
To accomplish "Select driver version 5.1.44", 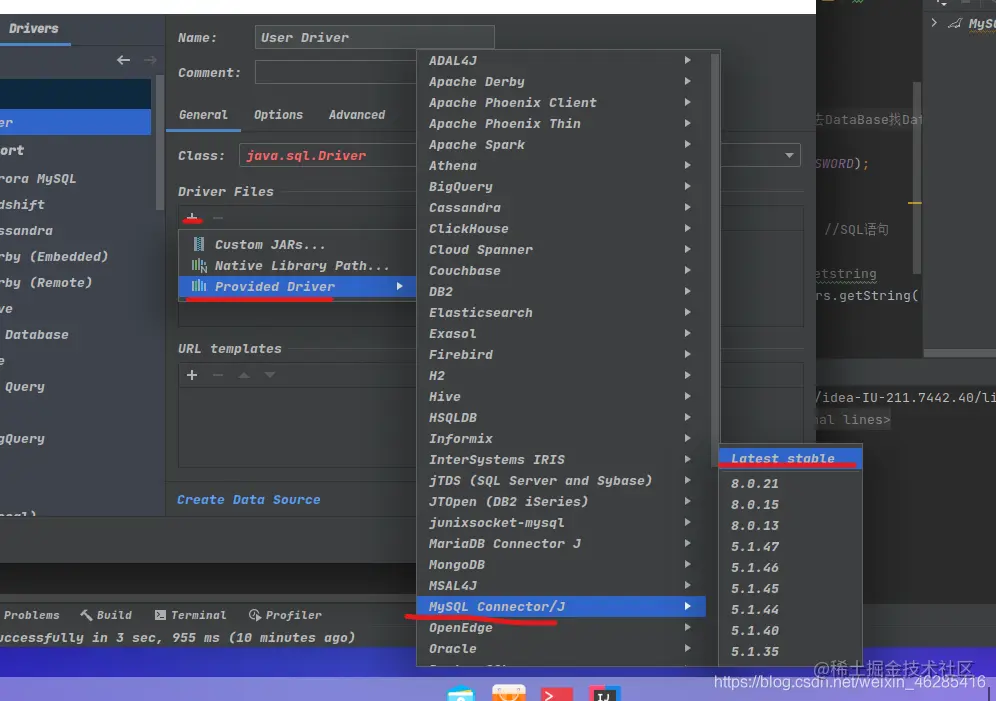I will point(790,610).
